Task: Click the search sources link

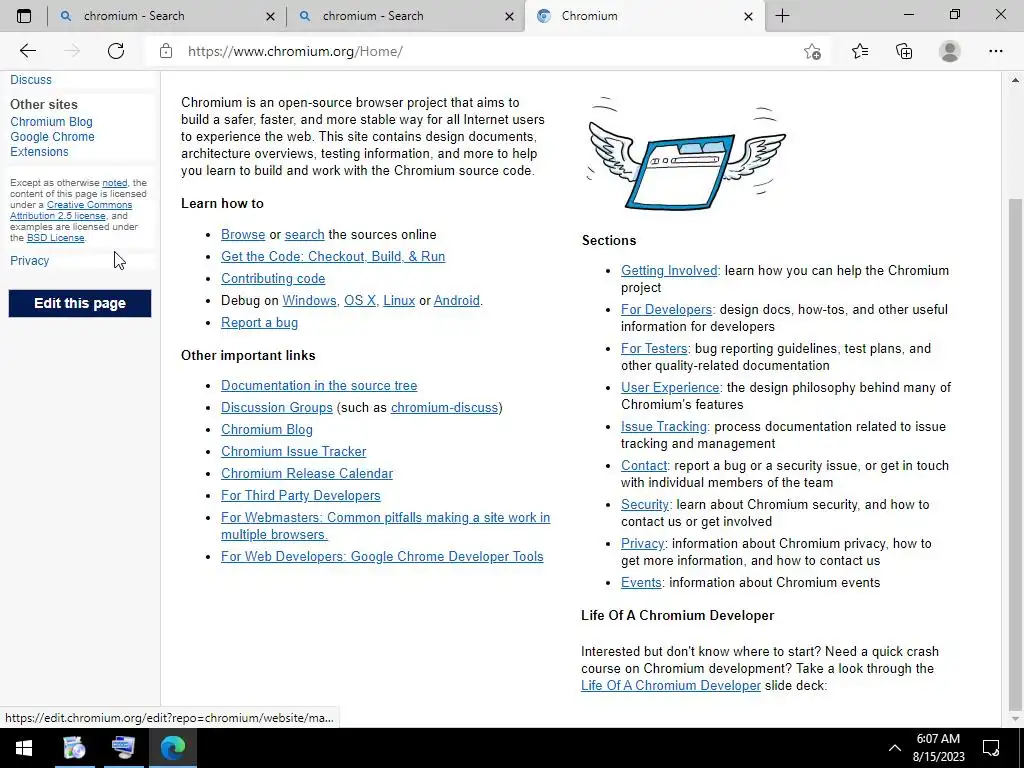Action: click(304, 234)
